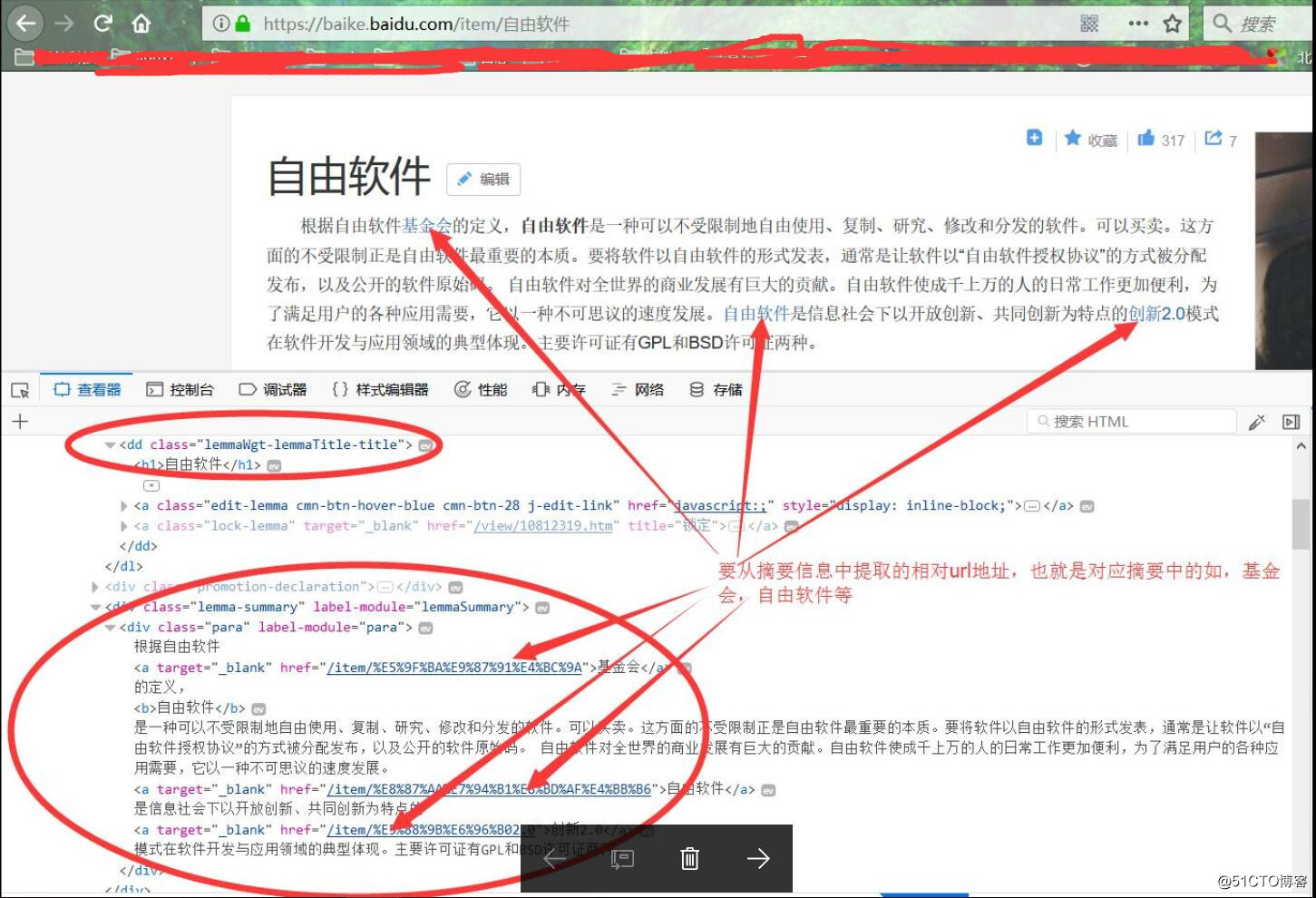Select the h1 自由软件 node
Screen dimensions: 1316x898
click(x=199, y=464)
